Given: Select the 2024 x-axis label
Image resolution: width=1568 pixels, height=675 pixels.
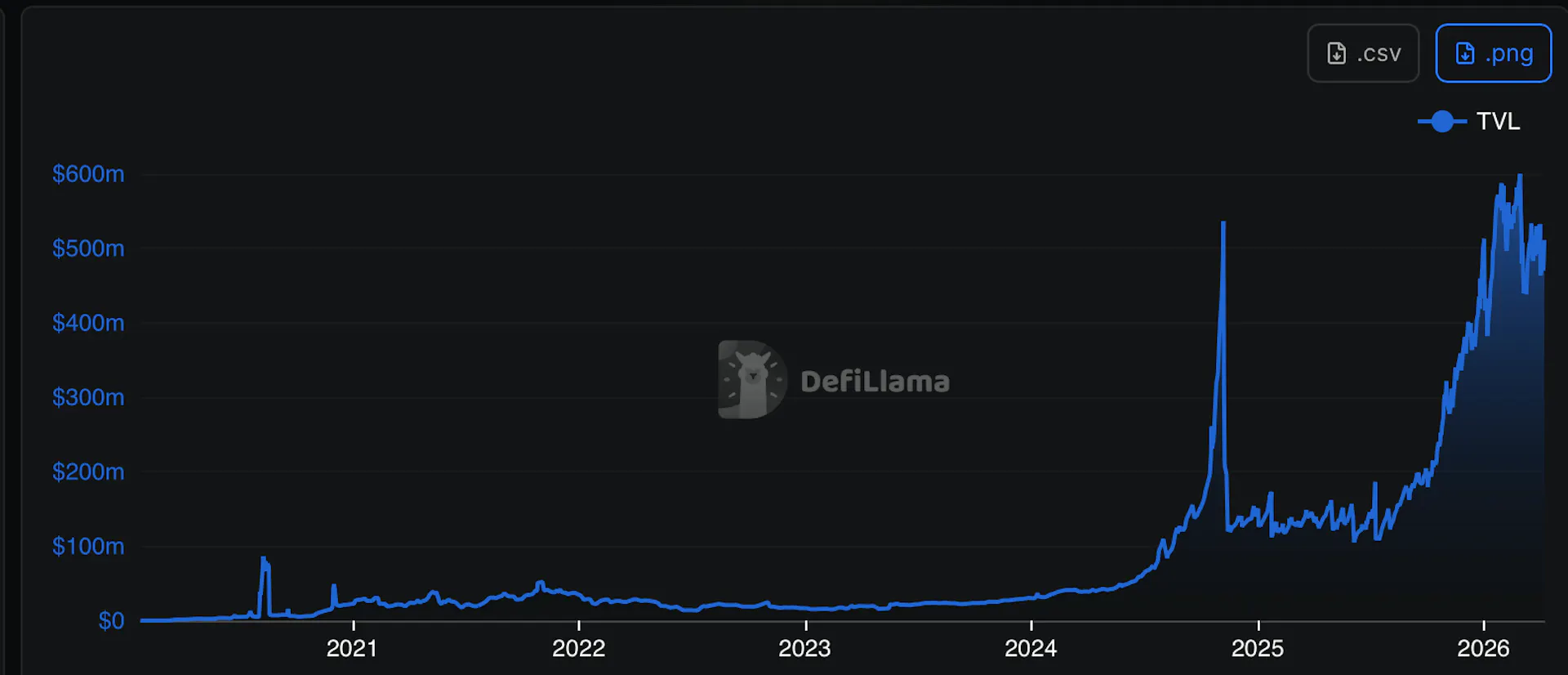Looking at the screenshot, I should click(1031, 649).
